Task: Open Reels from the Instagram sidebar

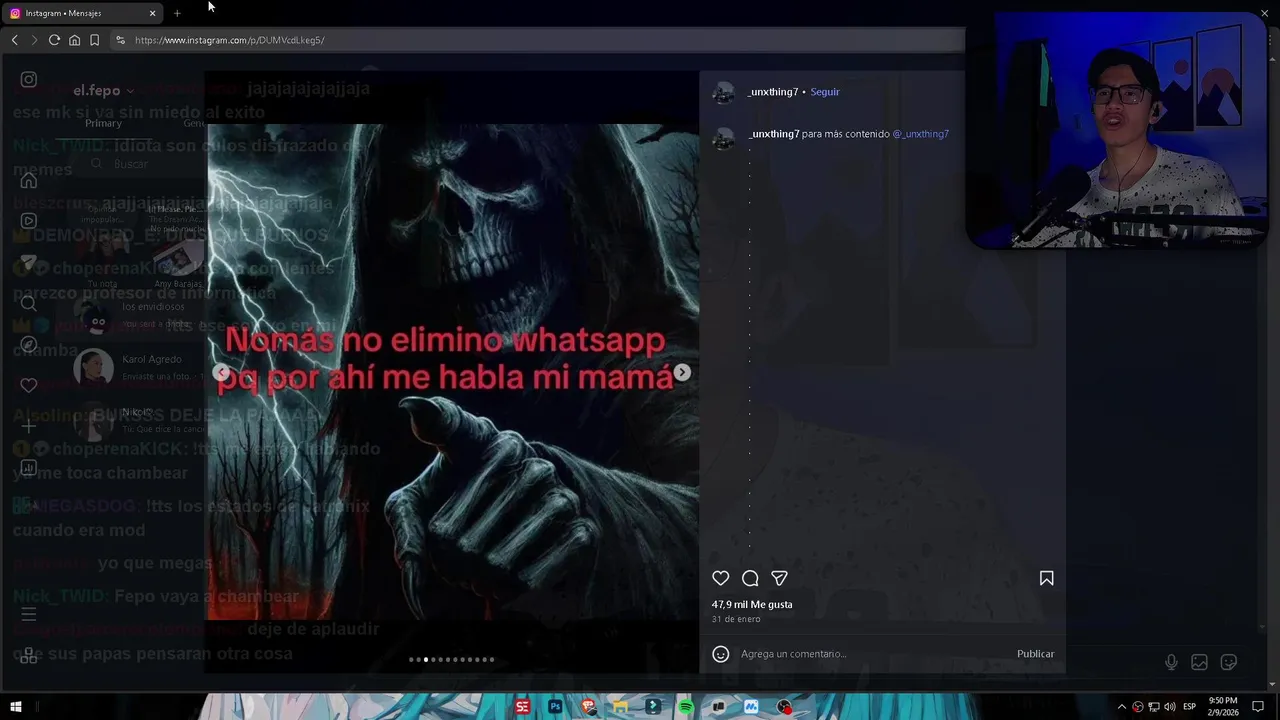Action: point(29,221)
